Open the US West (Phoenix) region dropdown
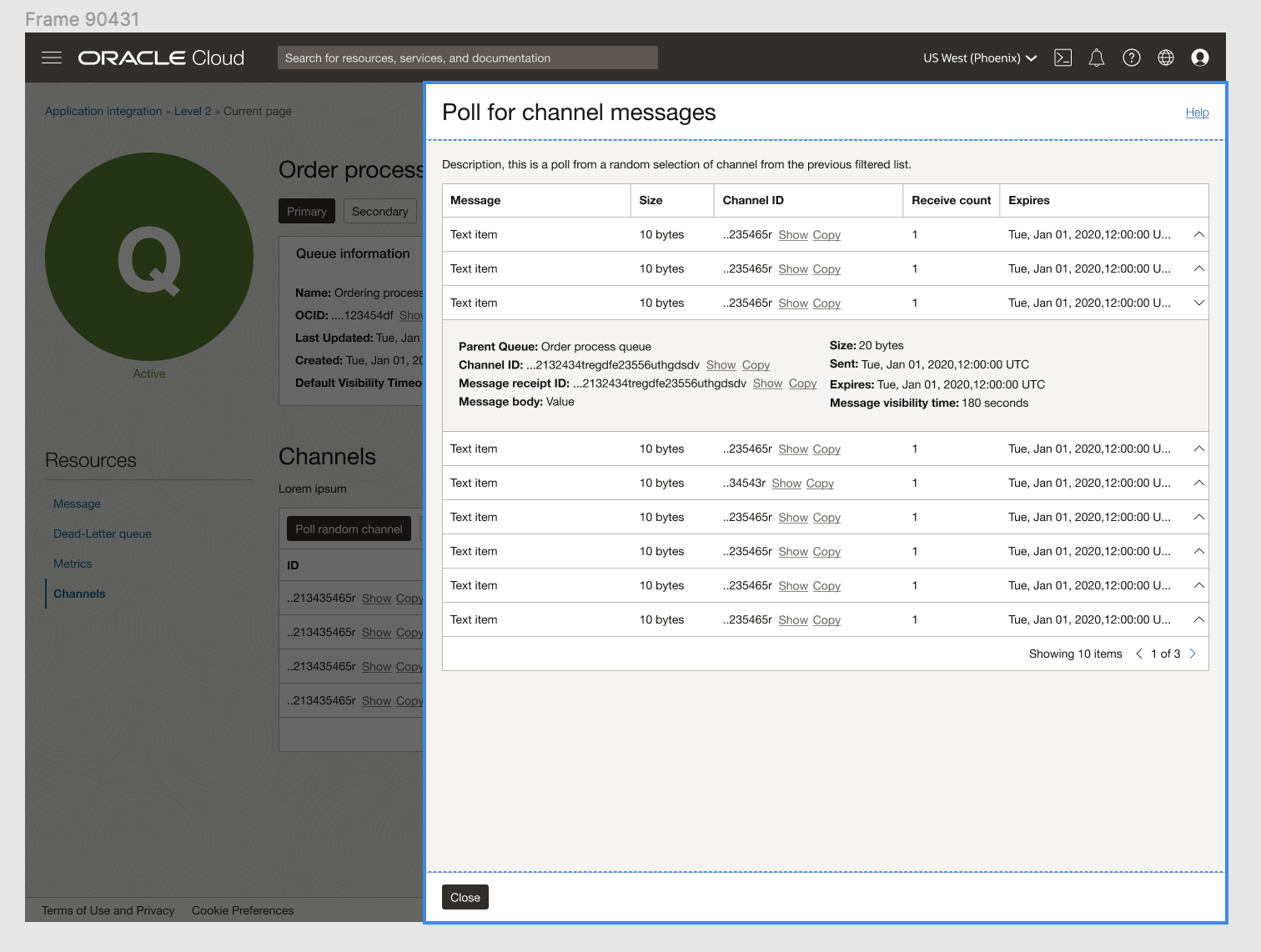 979,58
